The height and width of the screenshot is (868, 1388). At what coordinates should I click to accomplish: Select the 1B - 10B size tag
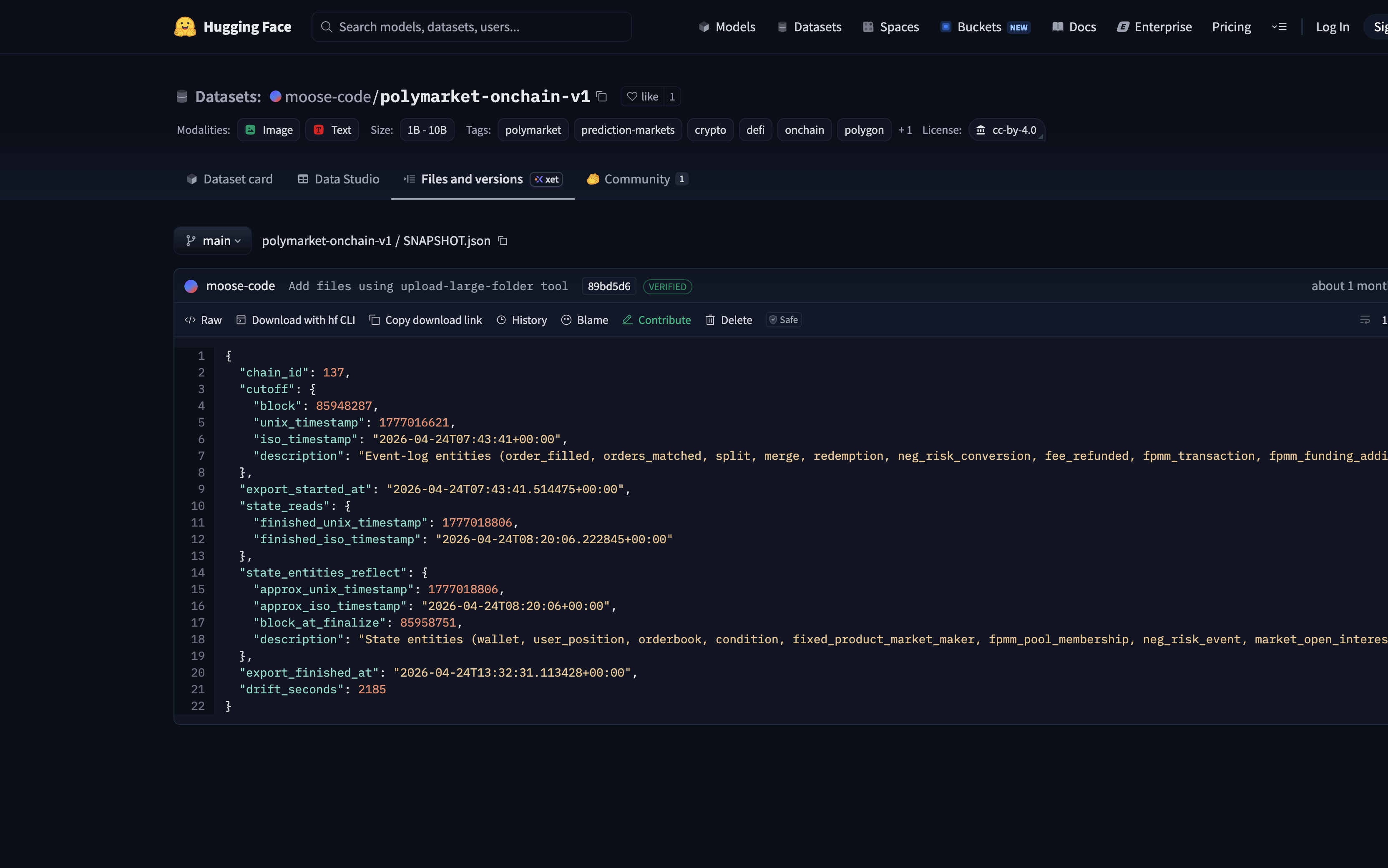tap(427, 130)
